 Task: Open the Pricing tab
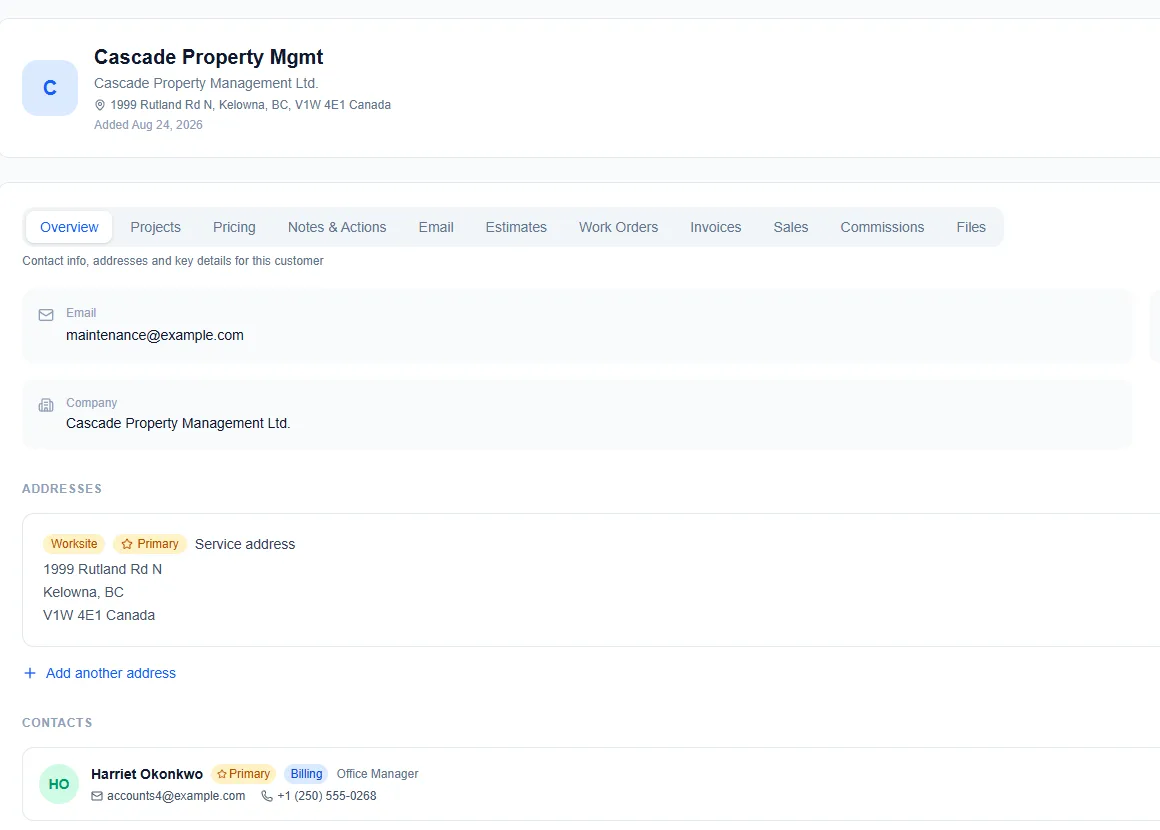click(x=235, y=227)
